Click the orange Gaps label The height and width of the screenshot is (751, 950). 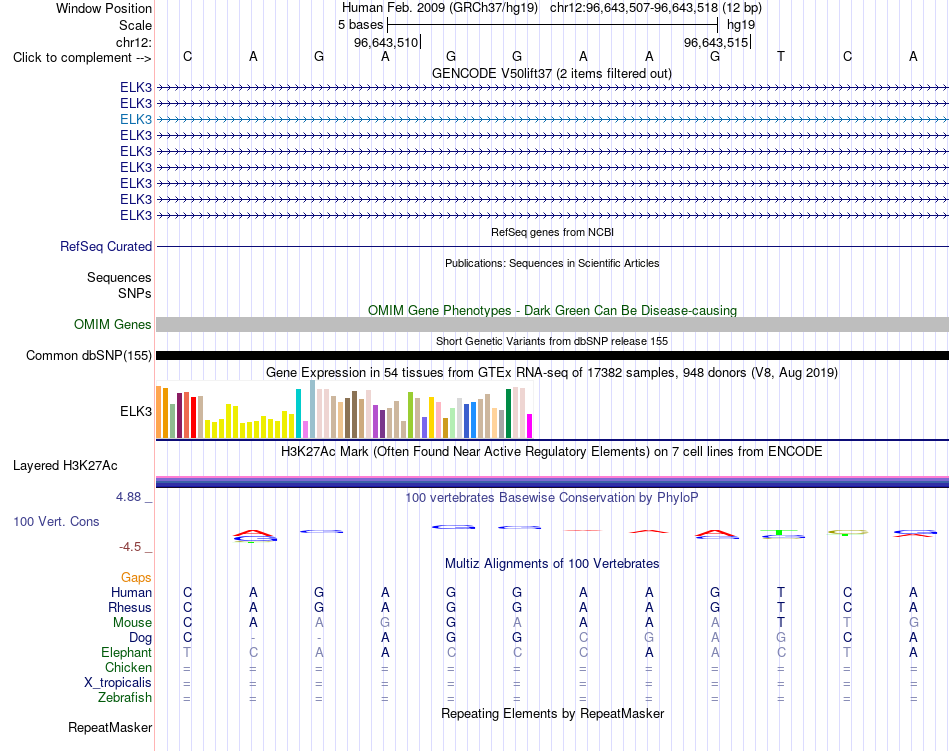pos(136,578)
